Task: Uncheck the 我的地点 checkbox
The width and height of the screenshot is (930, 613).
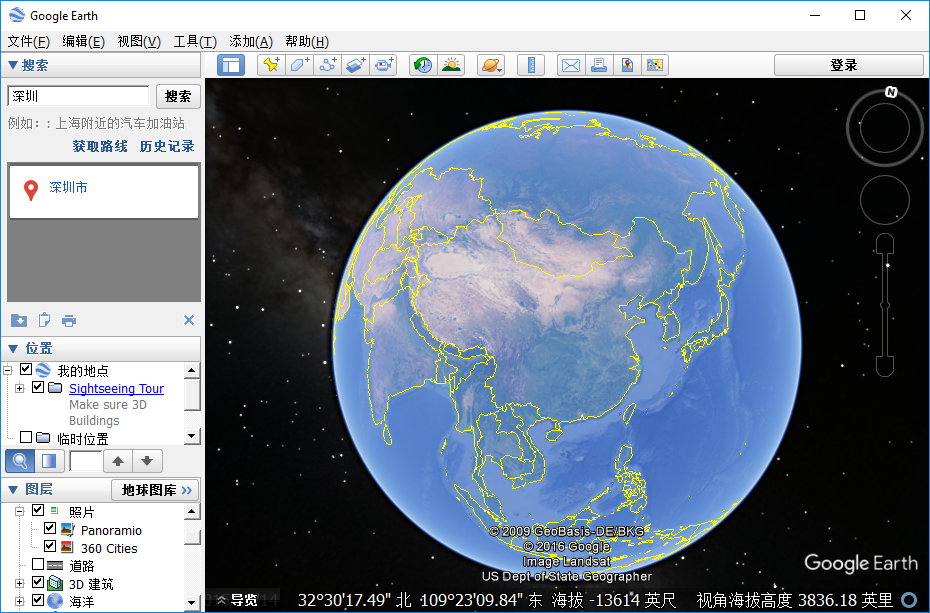Action: [26, 369]
